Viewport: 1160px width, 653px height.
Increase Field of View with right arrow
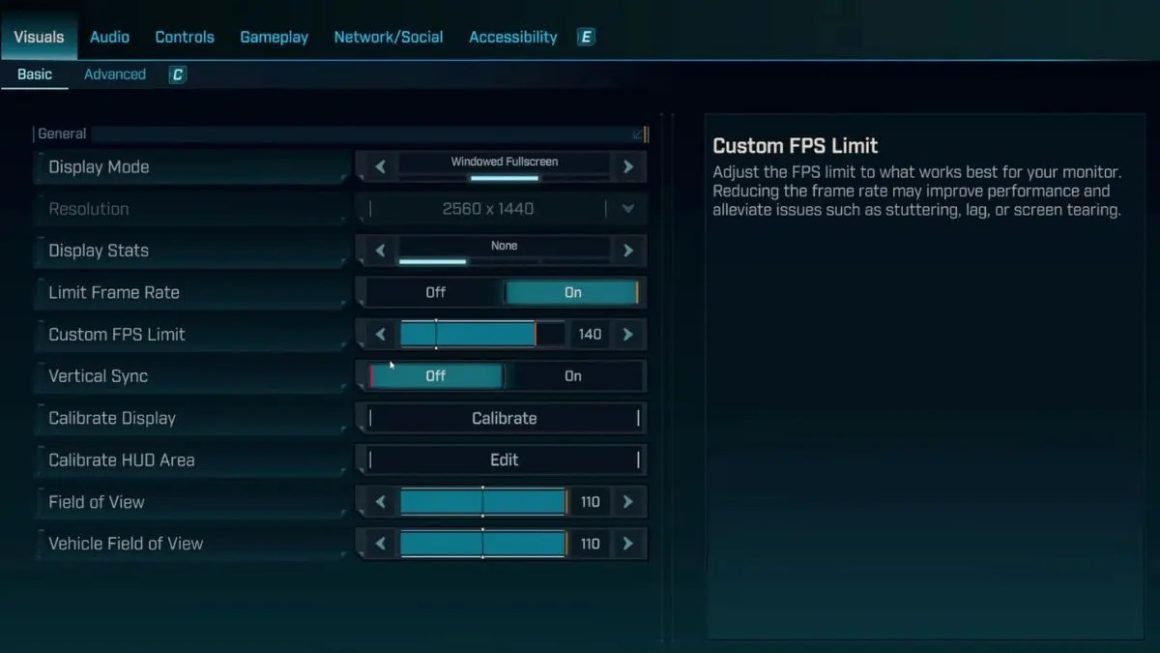click(x=628, y=502)
